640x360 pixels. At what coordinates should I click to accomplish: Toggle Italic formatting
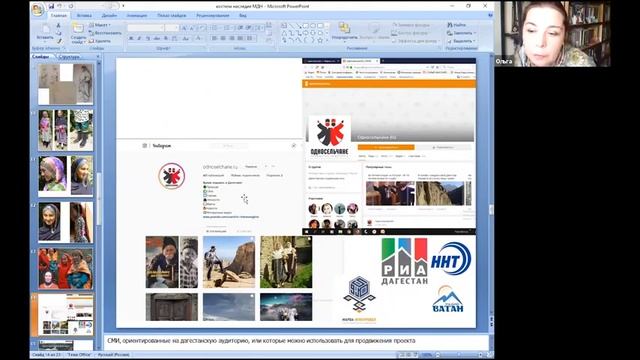[x=139, y=38]
